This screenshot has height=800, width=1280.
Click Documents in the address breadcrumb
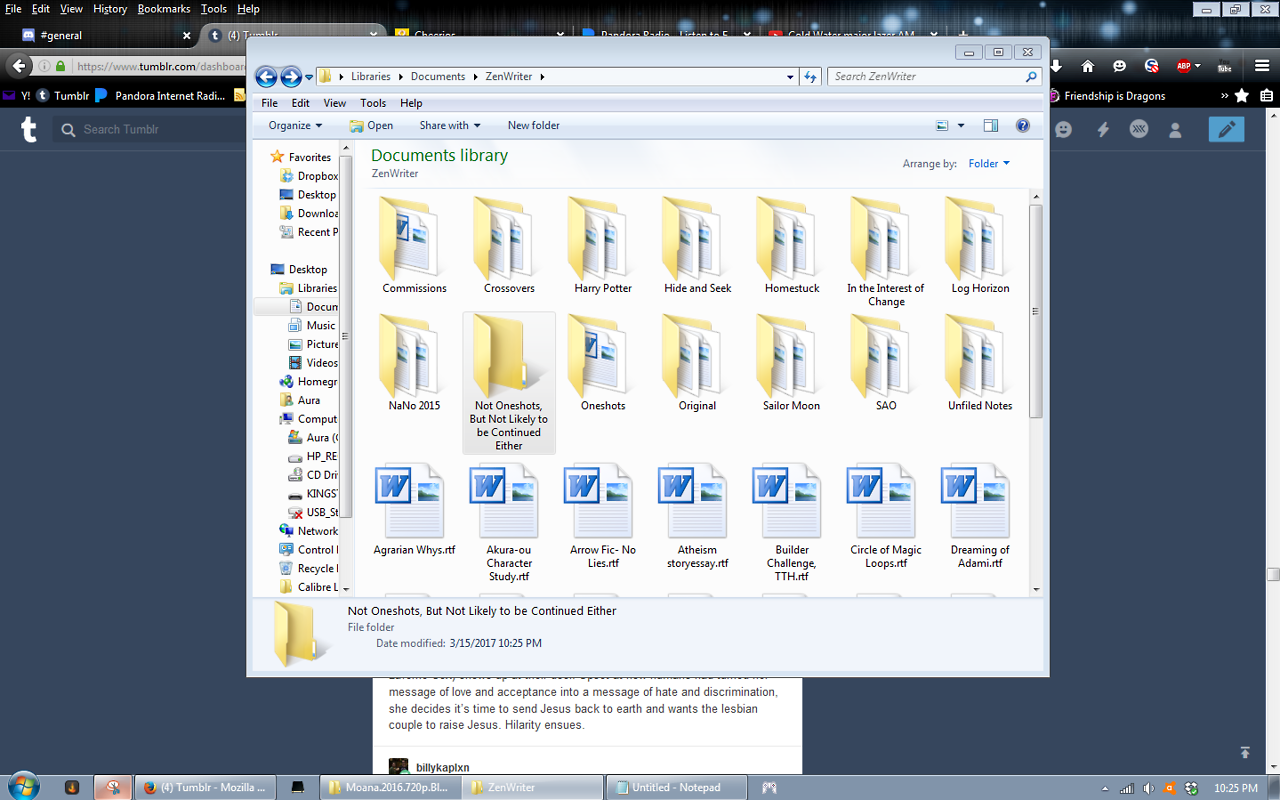tap(438, 77)
